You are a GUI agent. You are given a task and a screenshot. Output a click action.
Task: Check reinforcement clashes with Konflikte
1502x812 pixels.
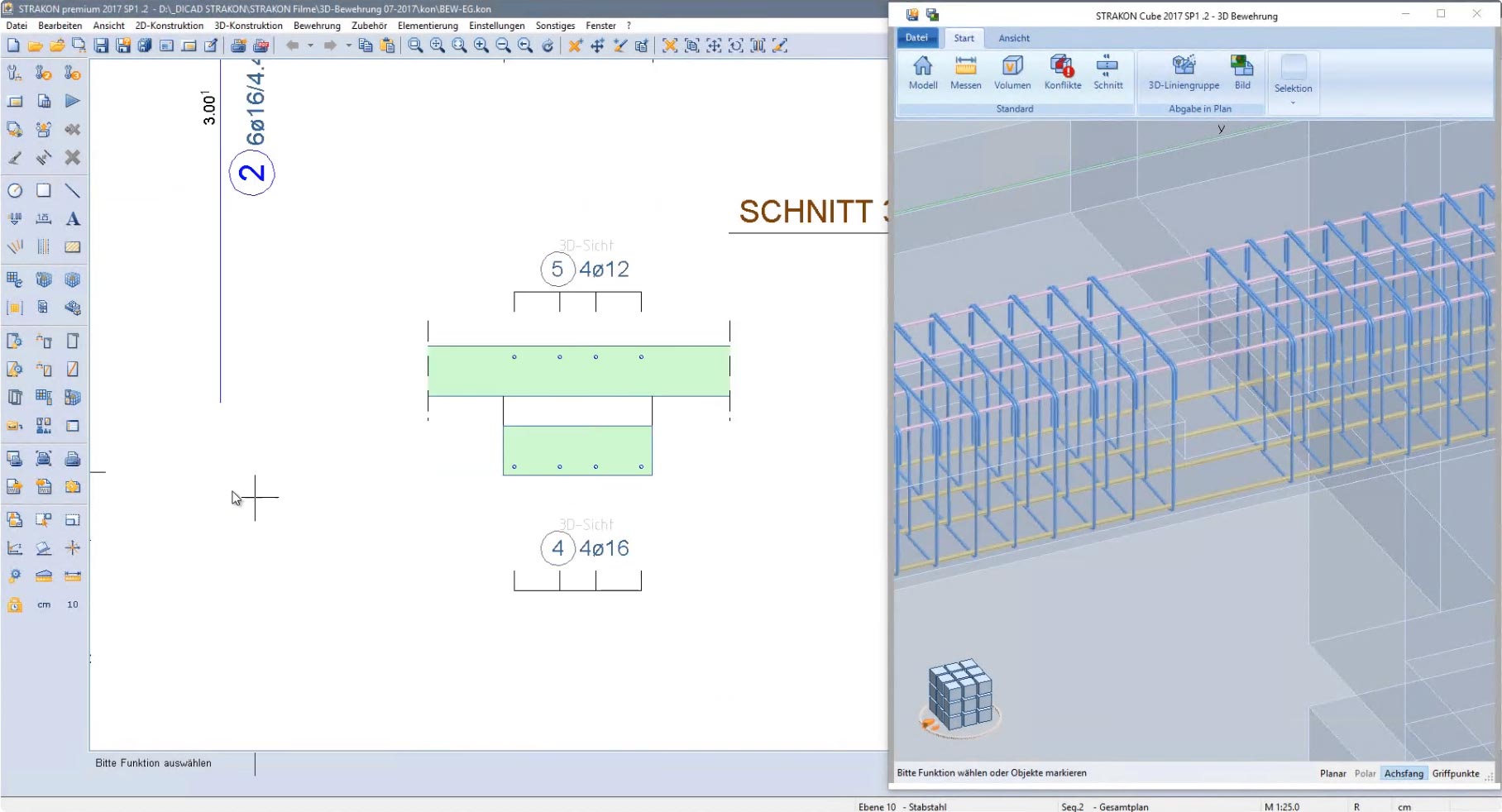pos(1062,73)
